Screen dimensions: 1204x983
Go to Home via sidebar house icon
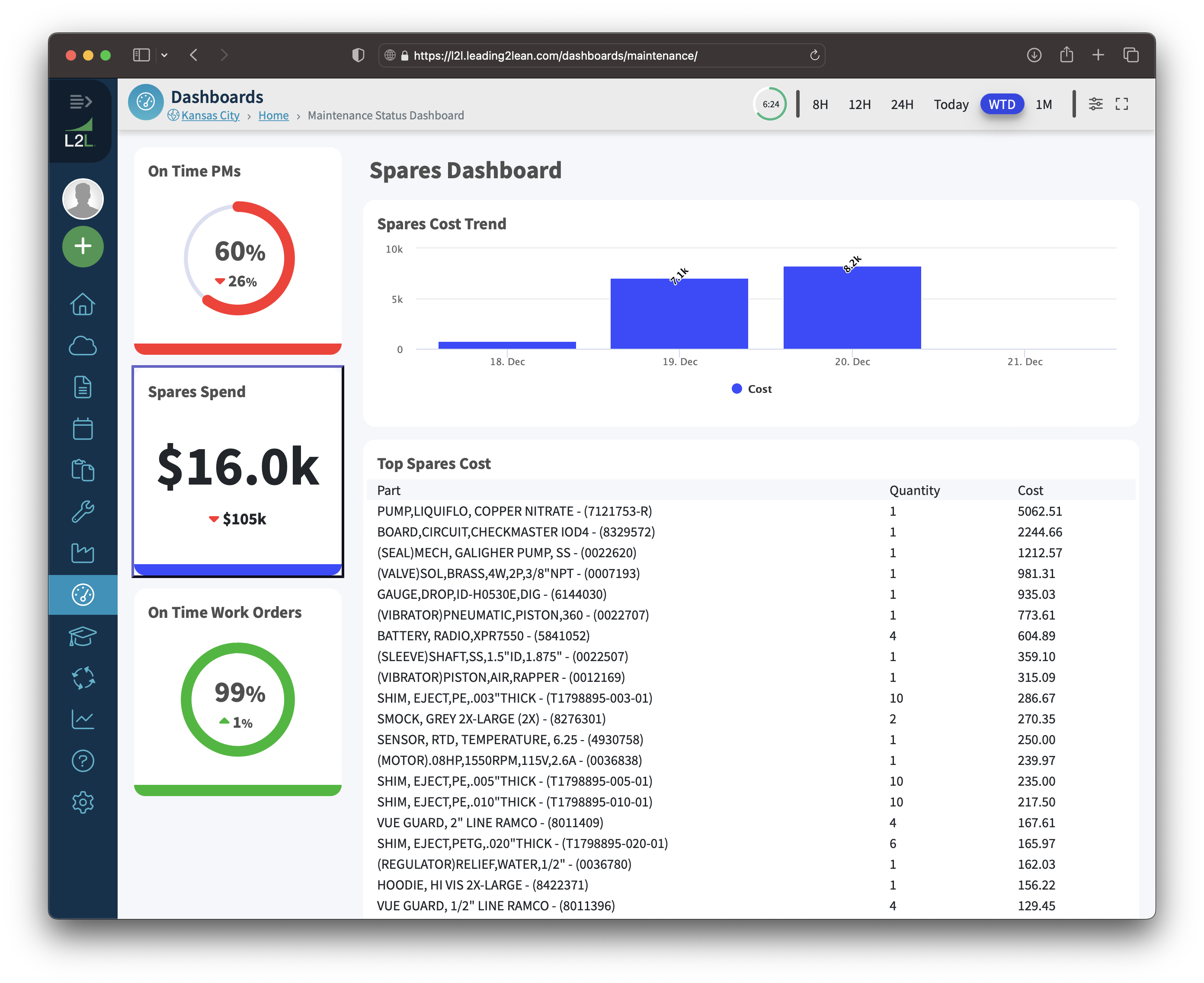click(x=83, y=304)
